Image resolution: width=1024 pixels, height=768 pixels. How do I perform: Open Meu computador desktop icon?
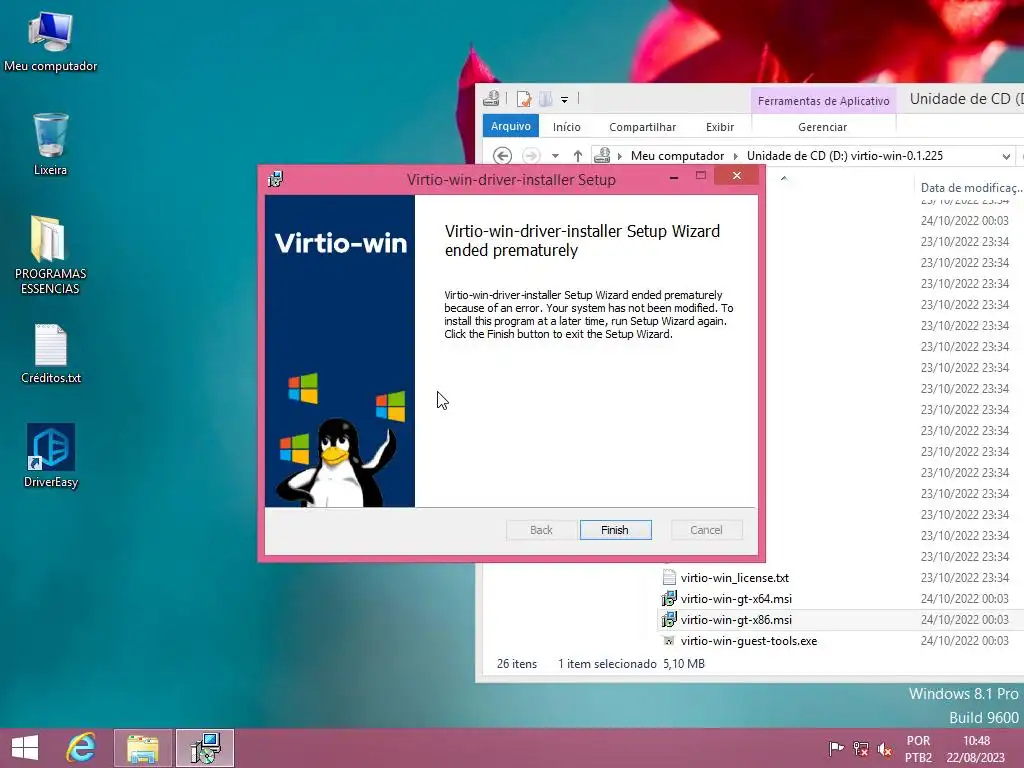coord(50,41)
